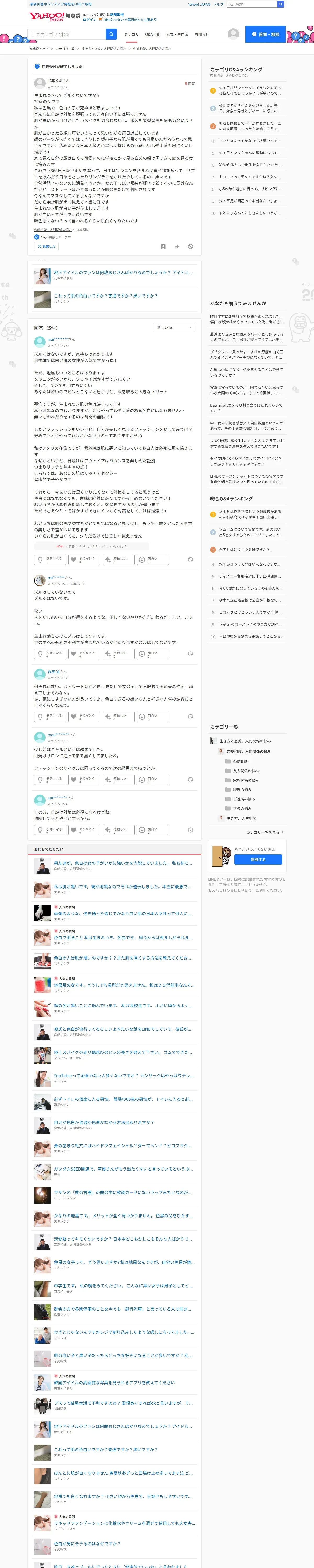Report mai********'s answer via the ban icon
The height and width of the screenshot is (1568, 314).
(190, 560)
